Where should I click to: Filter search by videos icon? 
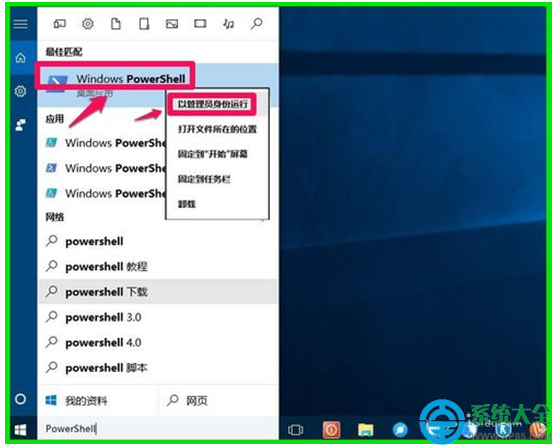pyautogui.click(x=200, y=24)
